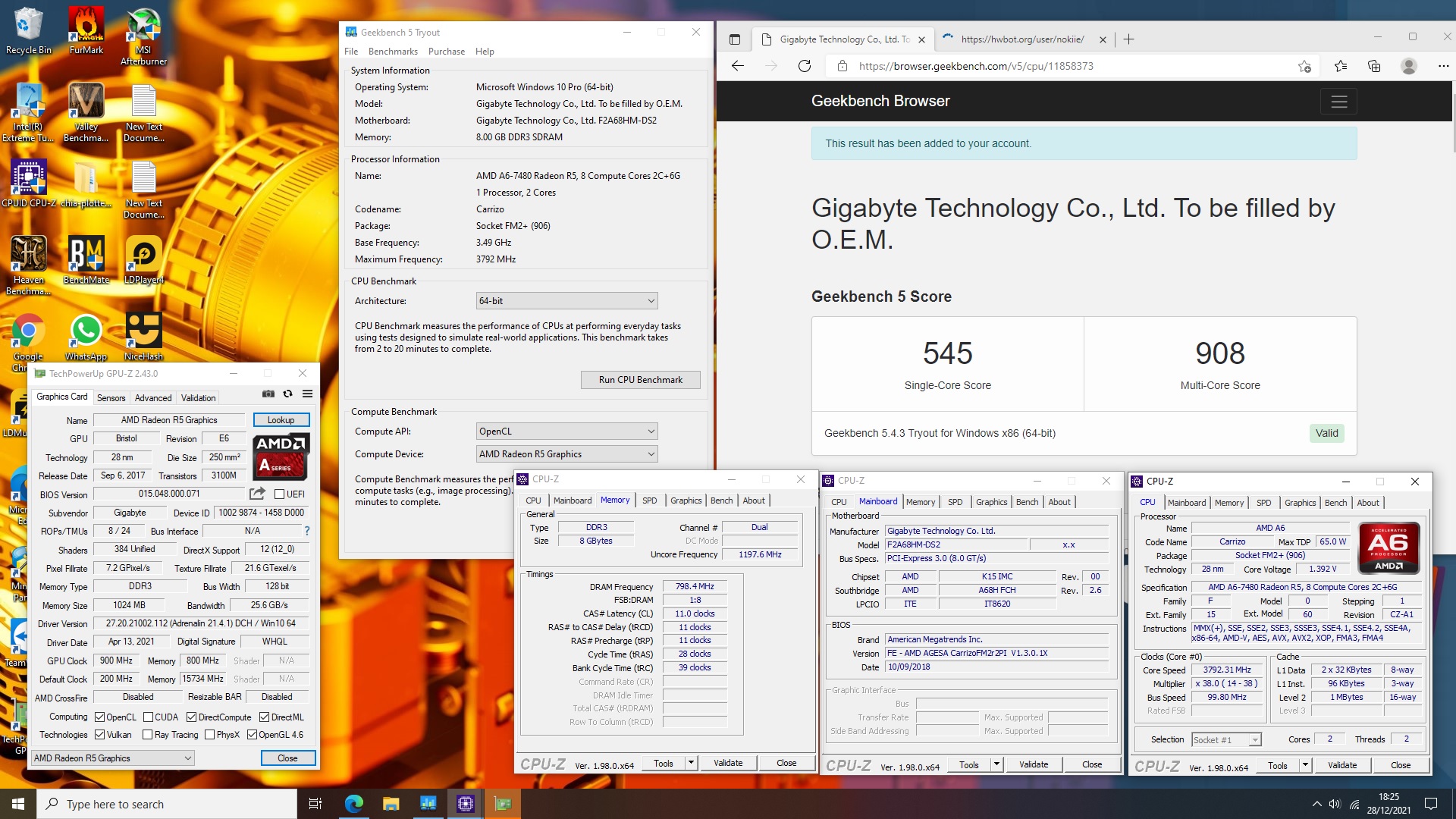Open Tools dropdown arrow in CPU-Z CPU window
This screenshot has height=819, width=1456.
1305,765
